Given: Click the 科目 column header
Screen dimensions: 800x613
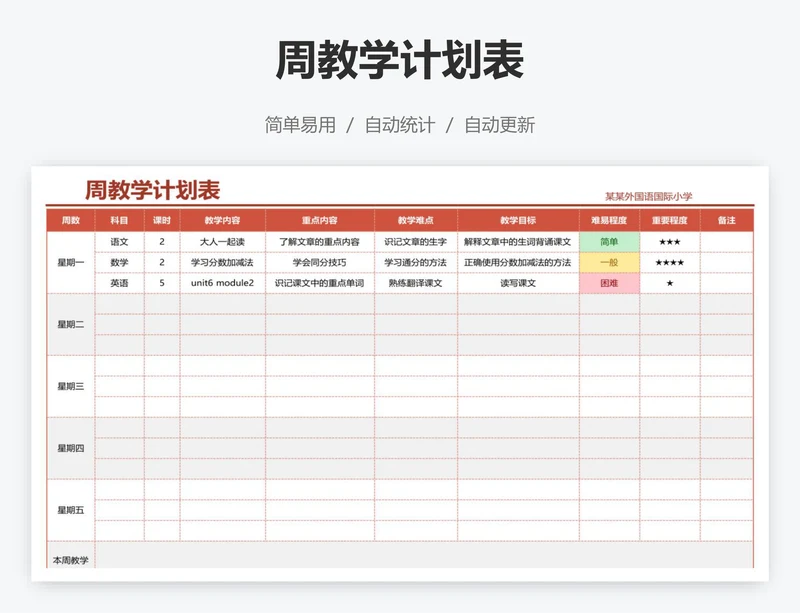Looking at the screenshot, I should (x=119, y=220).
